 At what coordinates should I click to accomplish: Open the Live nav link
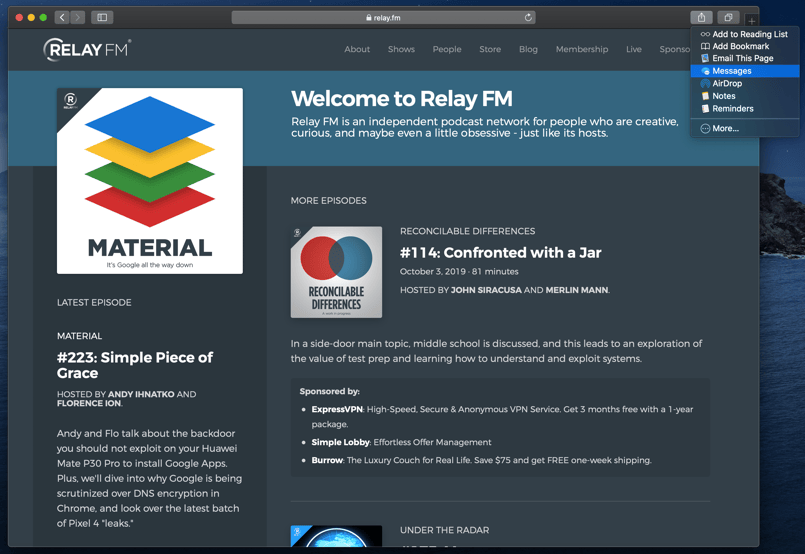634,49
